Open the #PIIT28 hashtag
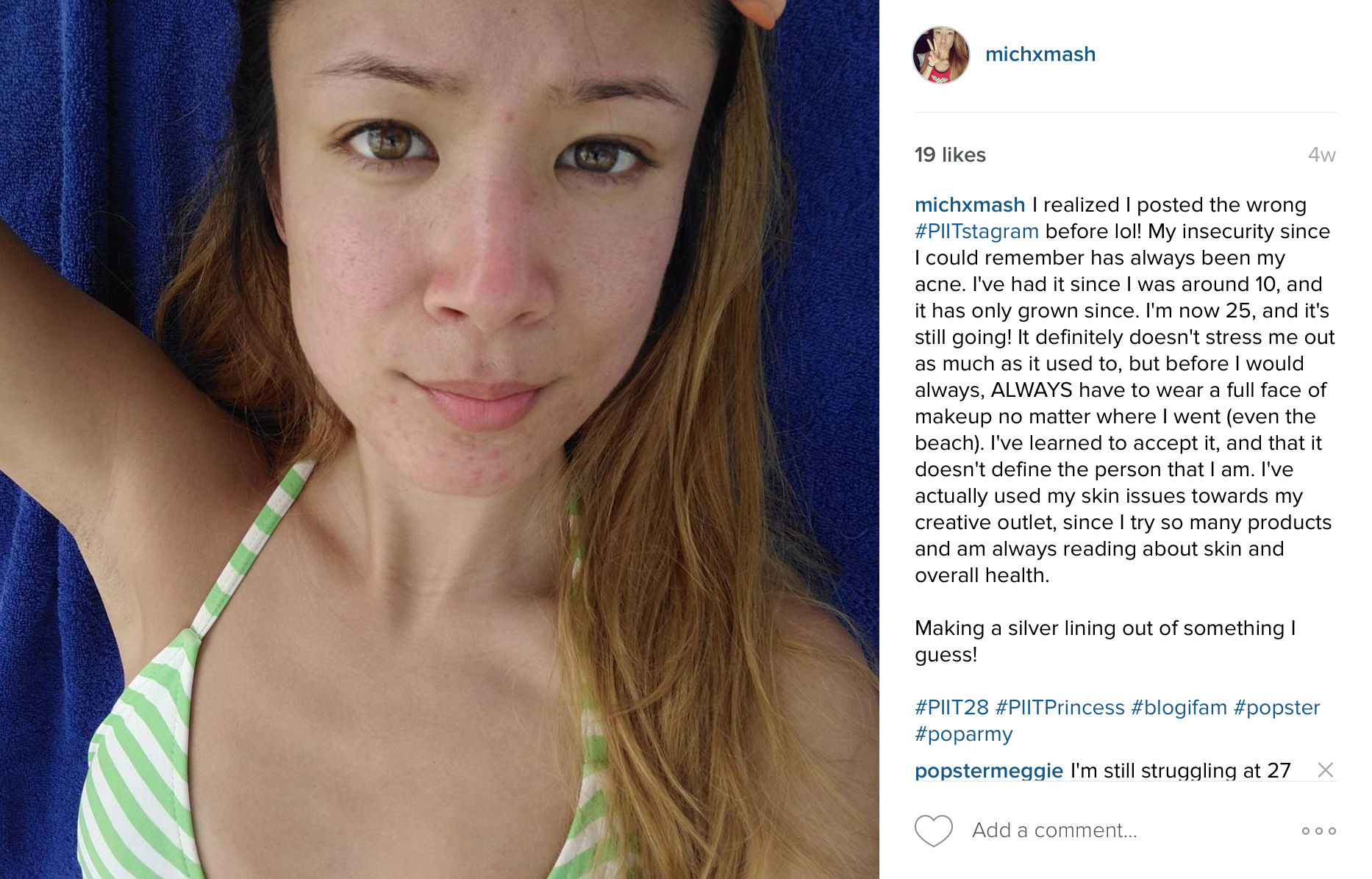The image size is (1372, 879). click(x=951, y=707)
